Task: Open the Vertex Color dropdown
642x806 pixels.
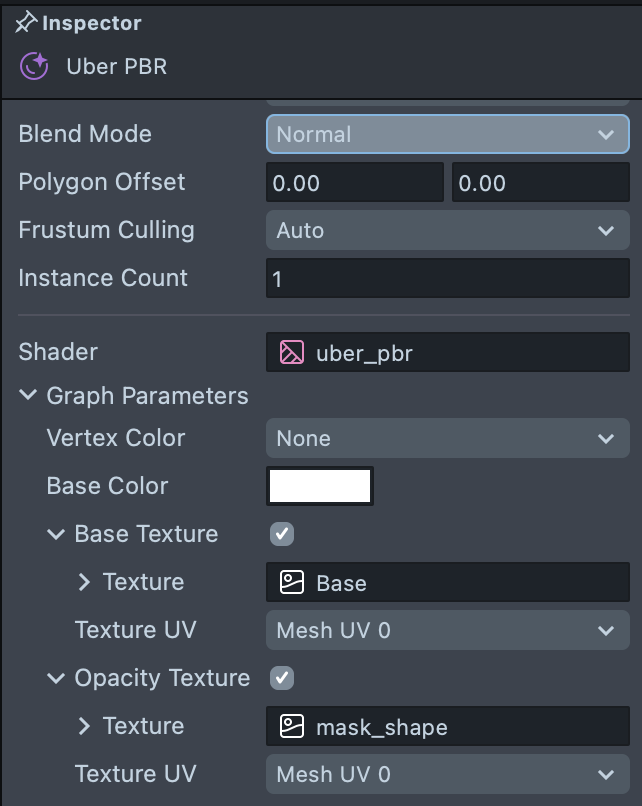Action: [x=447, y=438]
